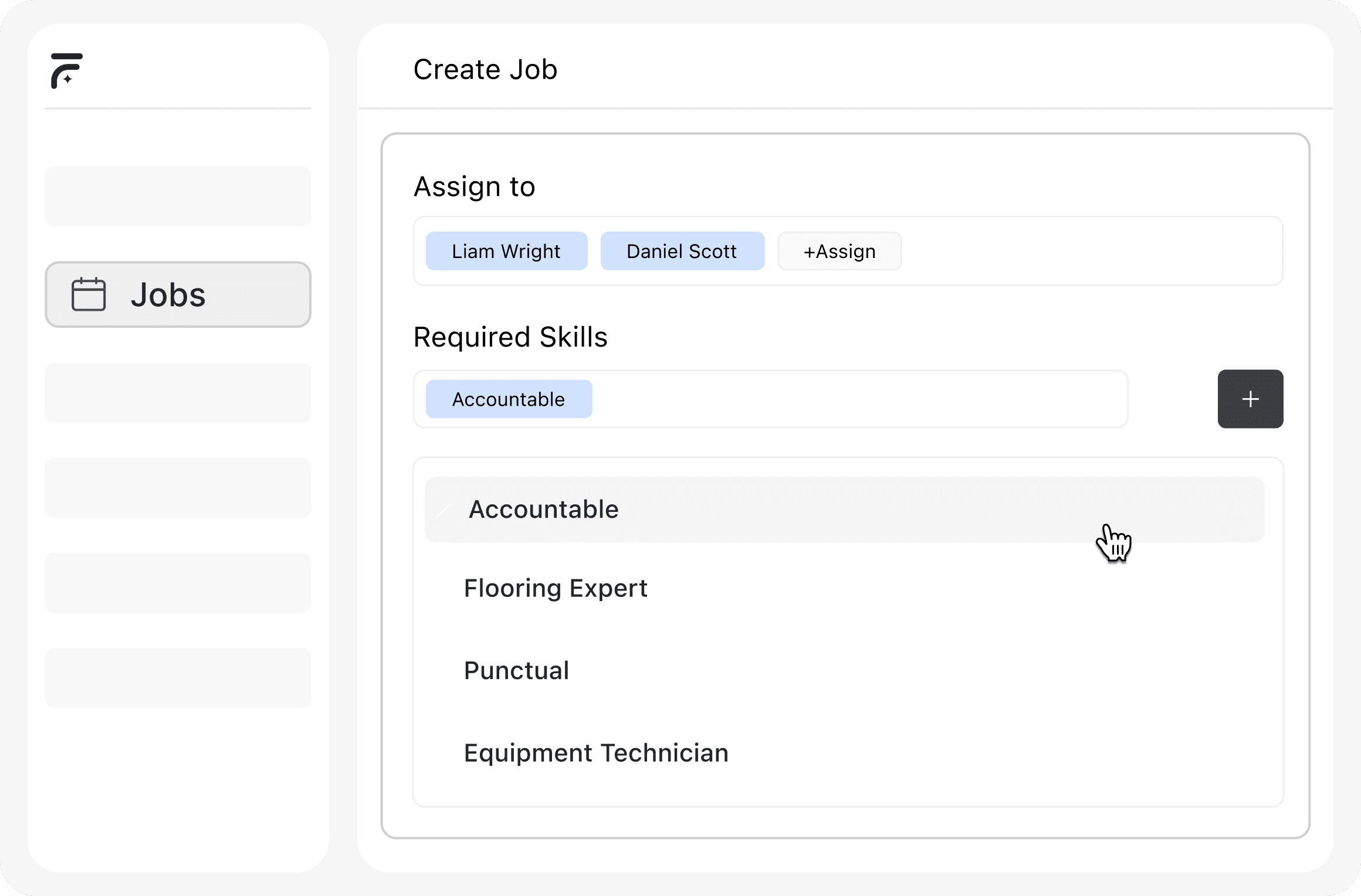Click empty area of Assign to field
The width and height of the screenshot is (1361, 896).
(x=1091, y=252)
